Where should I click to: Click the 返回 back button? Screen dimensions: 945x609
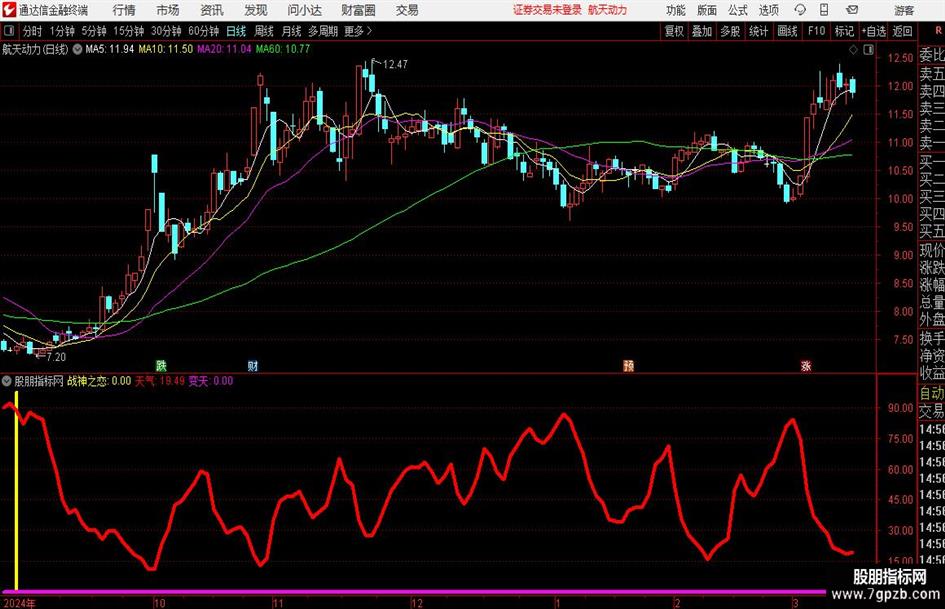[902, 31]
